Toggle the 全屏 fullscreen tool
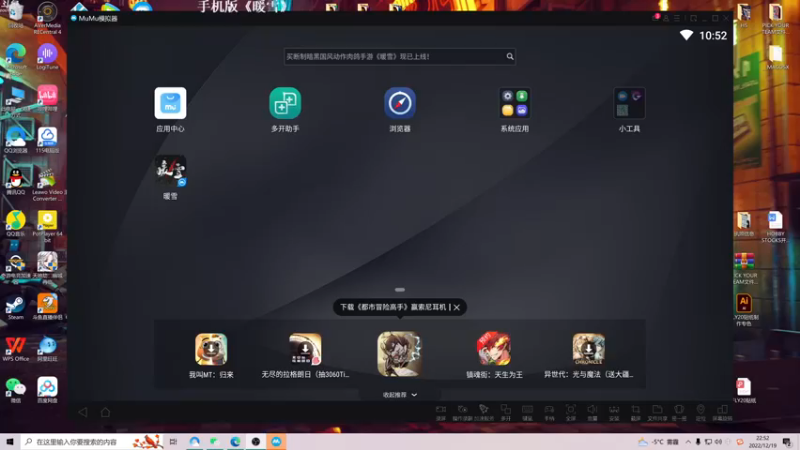This screenshot has width=800, height=450. pyautogui.click(x=570, y=413)
